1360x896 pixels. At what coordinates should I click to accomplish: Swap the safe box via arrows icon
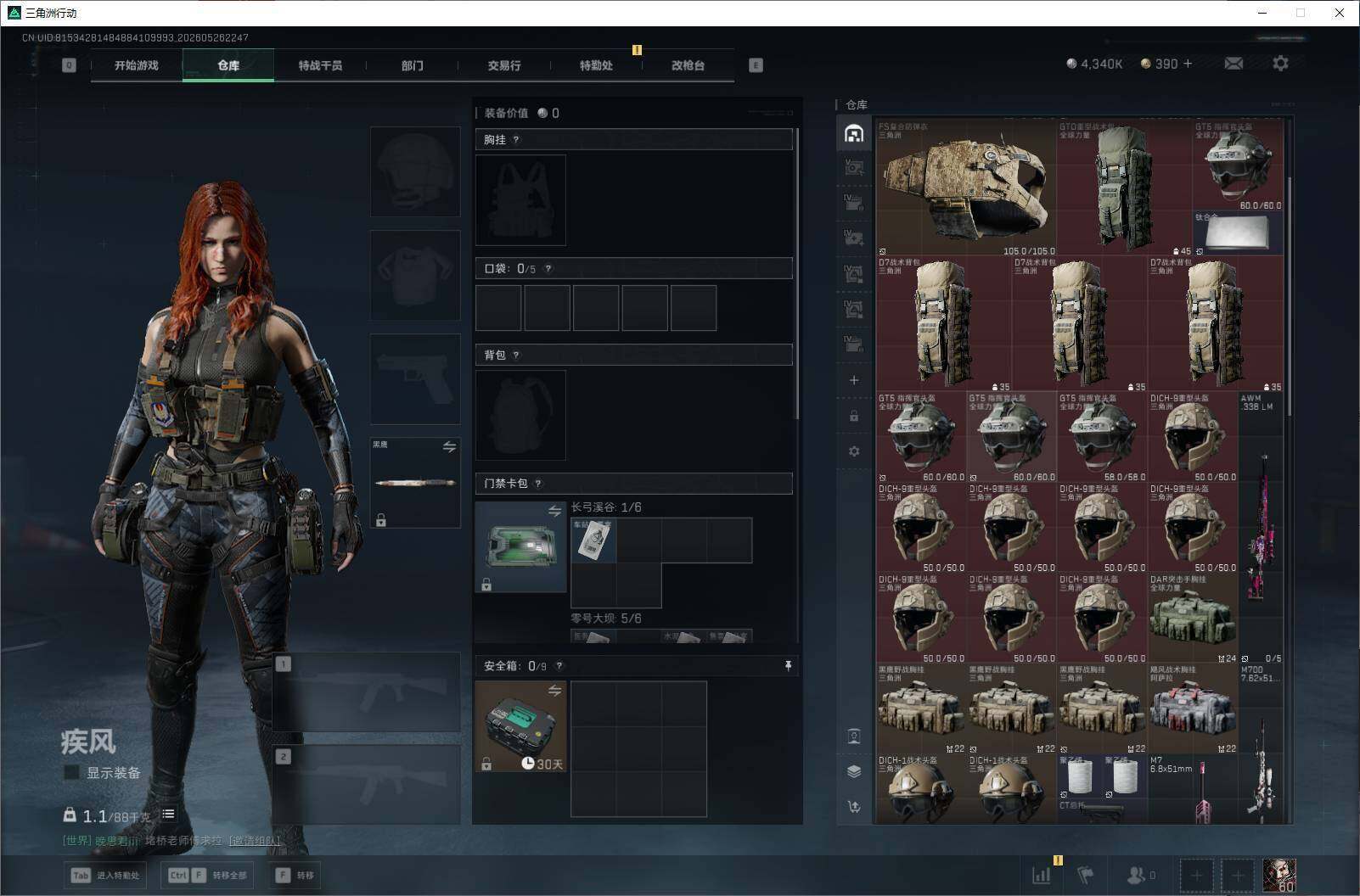click(554, 691)
